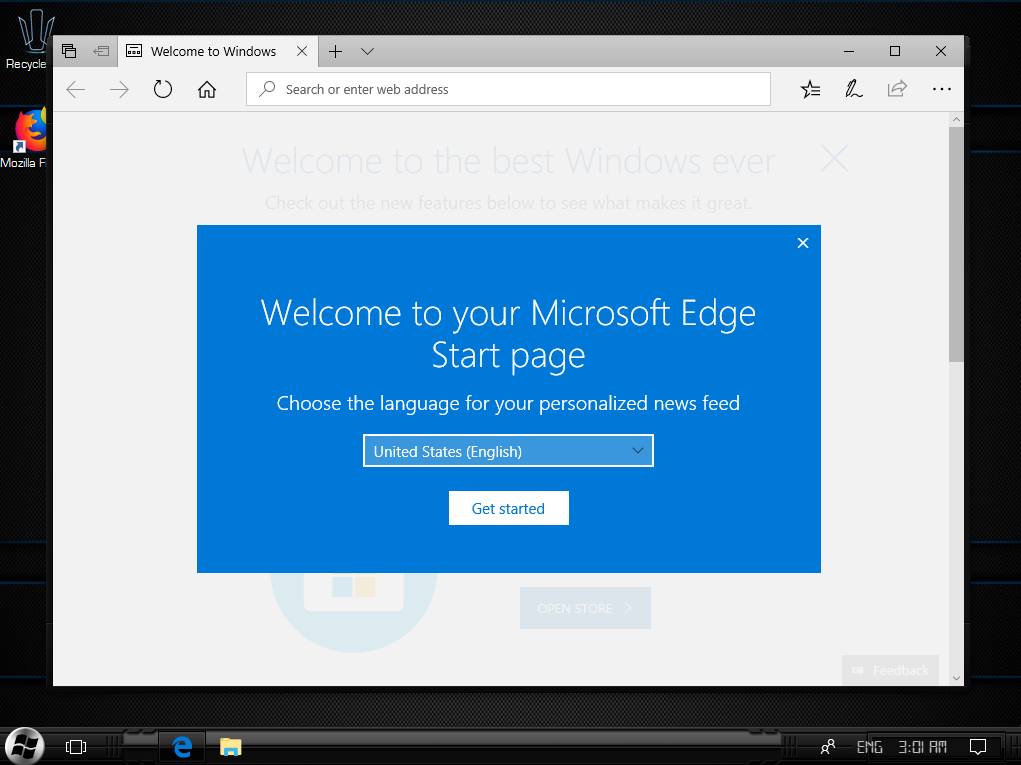
Task: Open File Explorer from taskbar
Action: (231, 747)
